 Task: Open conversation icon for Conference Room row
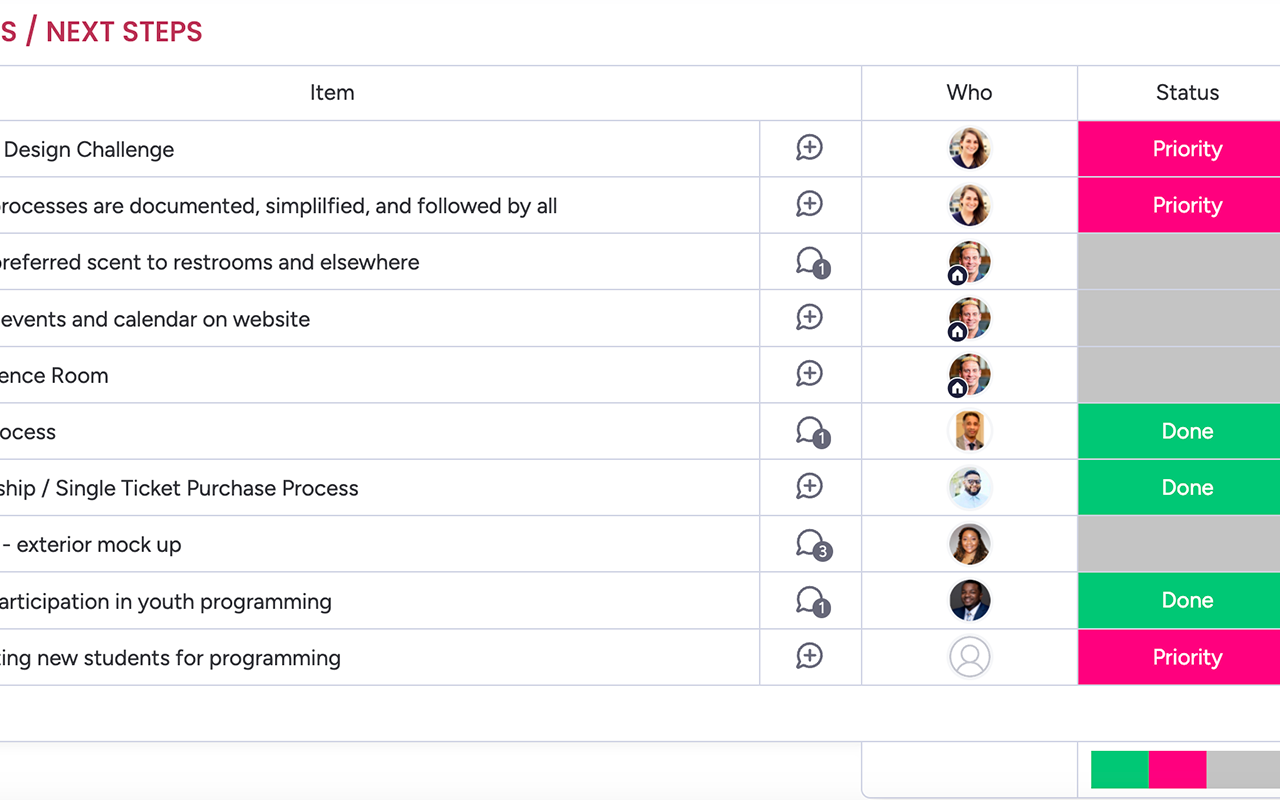click(x=810, y=374)
